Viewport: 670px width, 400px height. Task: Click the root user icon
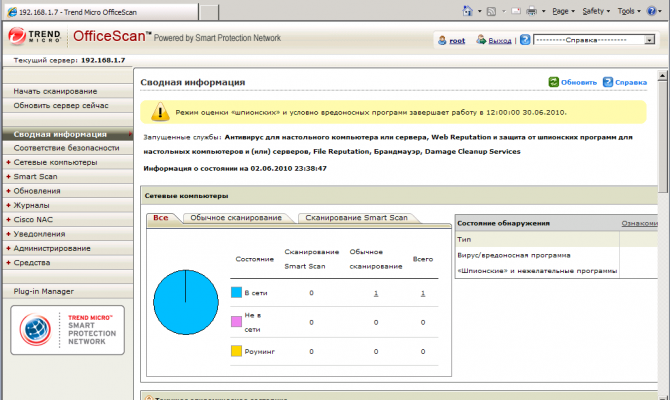coord(442,41)
